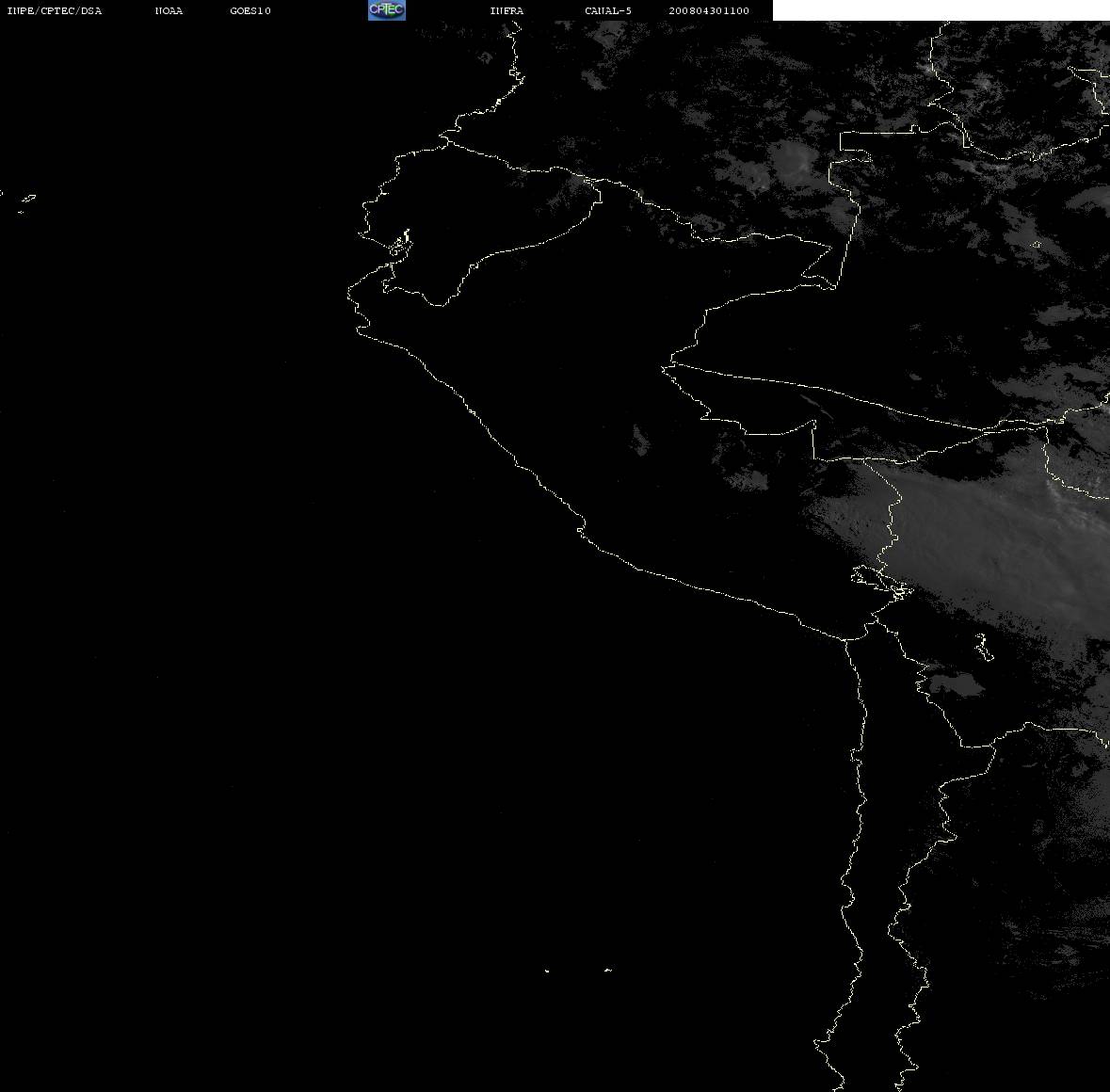Click the left small Pacific island dot
The image size is (1110, 1092).
(x=547, y=971)
